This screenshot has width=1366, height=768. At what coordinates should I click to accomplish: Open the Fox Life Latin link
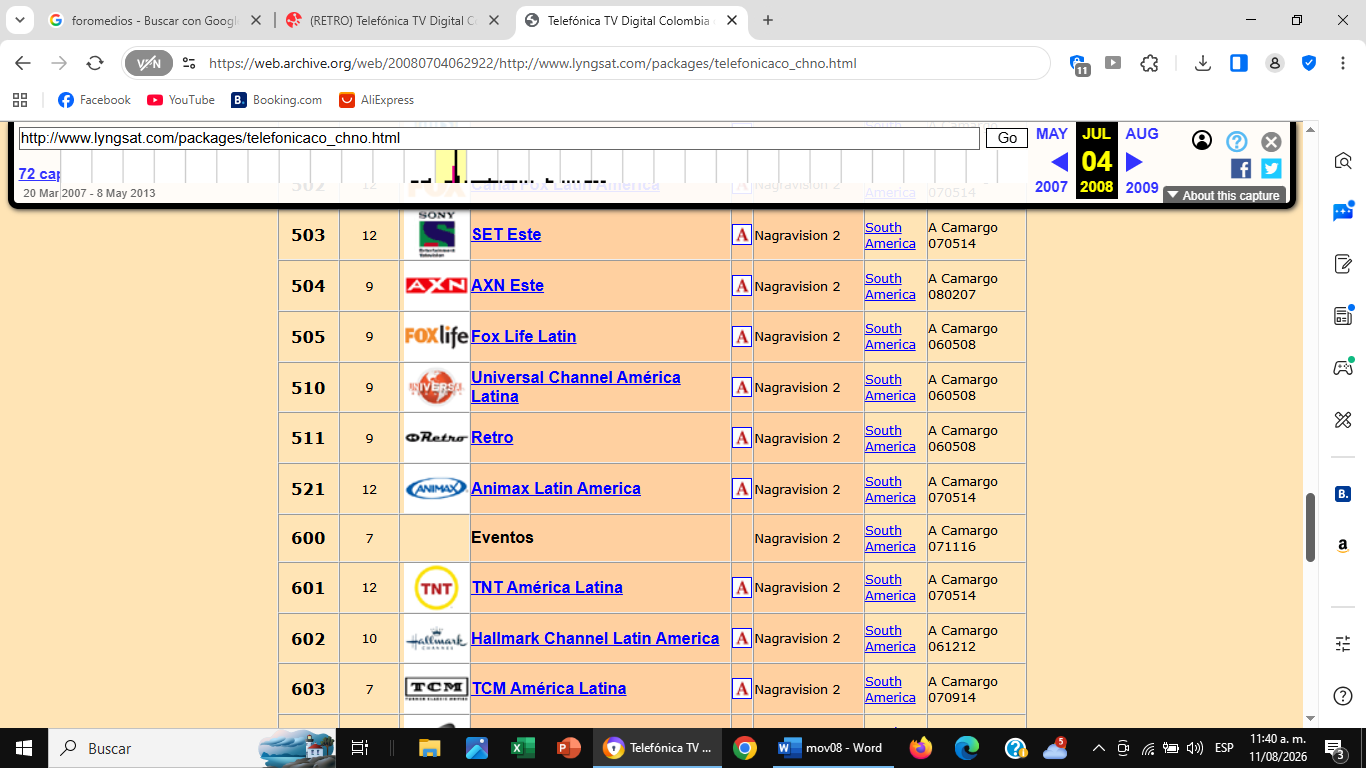point(523,336)
